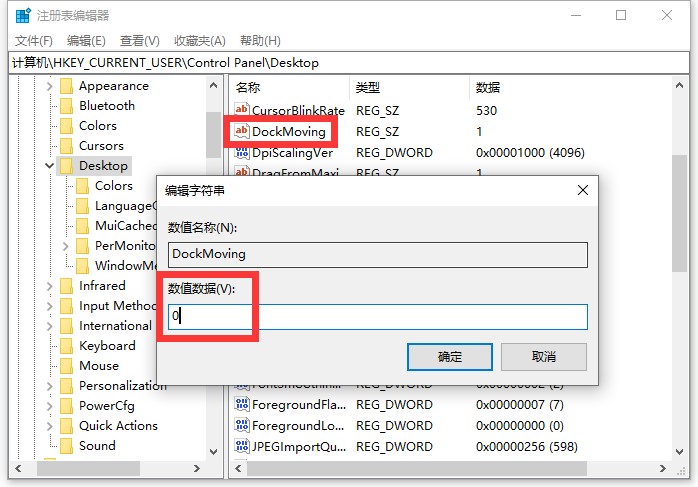Open the 查看(V) menu
Viewport: 698px width, 487px height.
click(139, 41)
